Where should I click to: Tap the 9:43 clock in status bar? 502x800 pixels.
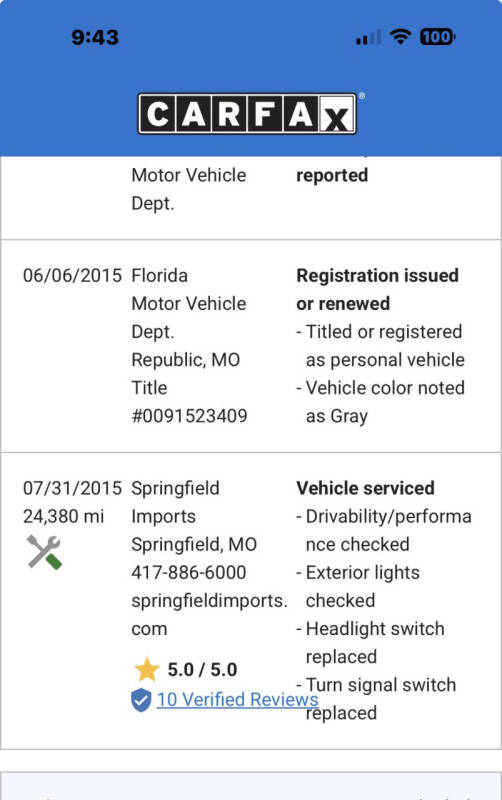point(95,37)
